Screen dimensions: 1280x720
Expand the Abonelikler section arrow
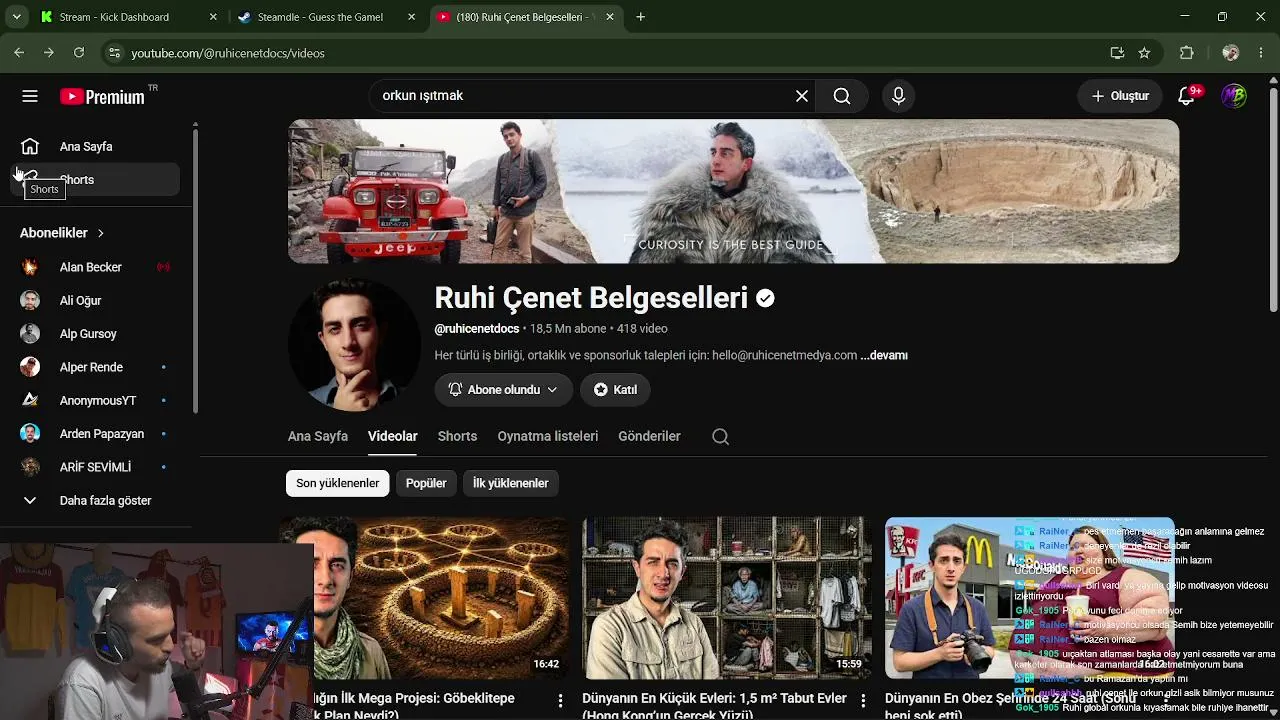[100, 233]
